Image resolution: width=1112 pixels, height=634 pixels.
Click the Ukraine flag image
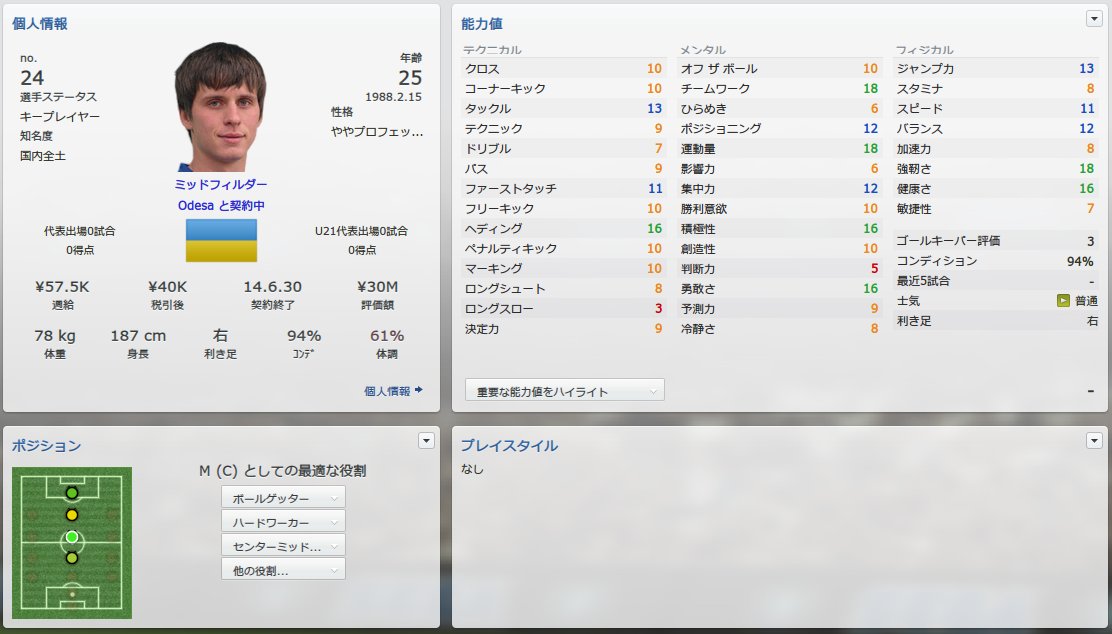point(221,240)
